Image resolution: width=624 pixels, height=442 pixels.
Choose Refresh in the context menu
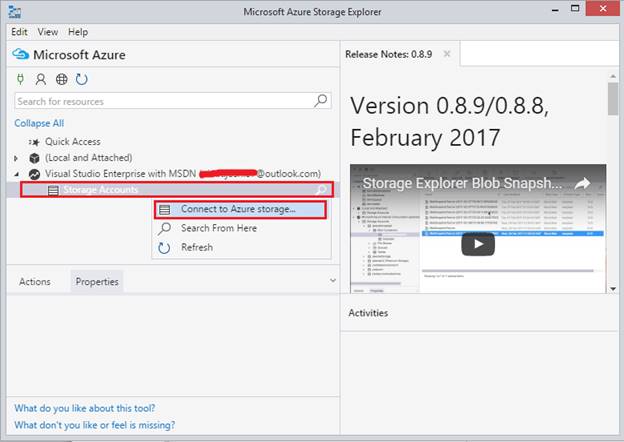(x=242, y=247)
